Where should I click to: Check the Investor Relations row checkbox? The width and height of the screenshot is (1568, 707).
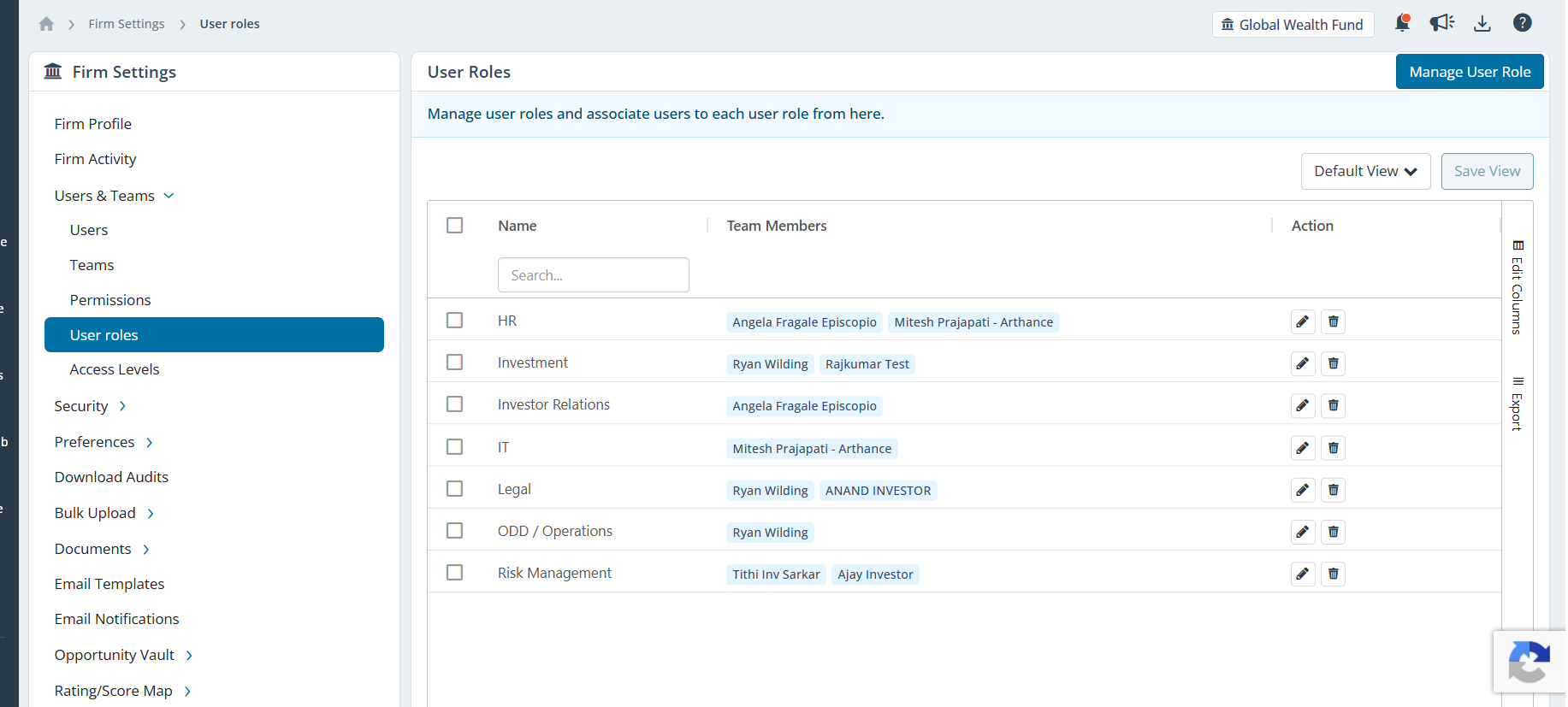[455, 404]
